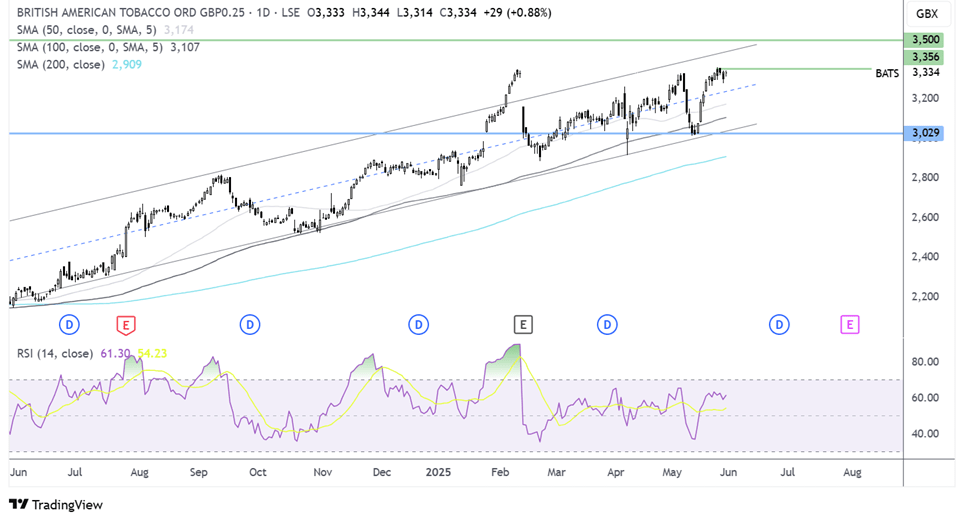Click the 3,356 green price label
Viewport: 980px width, 522px height.
(x=926, y=58)
